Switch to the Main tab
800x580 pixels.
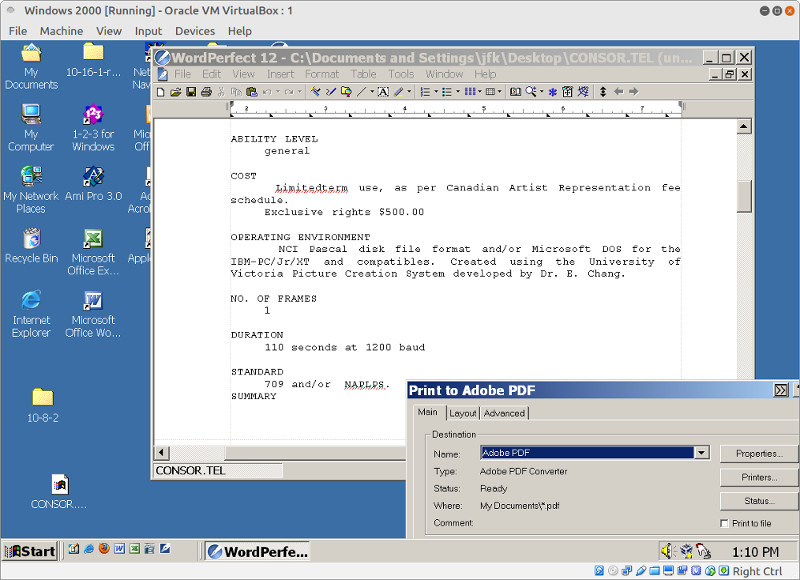point(428,412)
